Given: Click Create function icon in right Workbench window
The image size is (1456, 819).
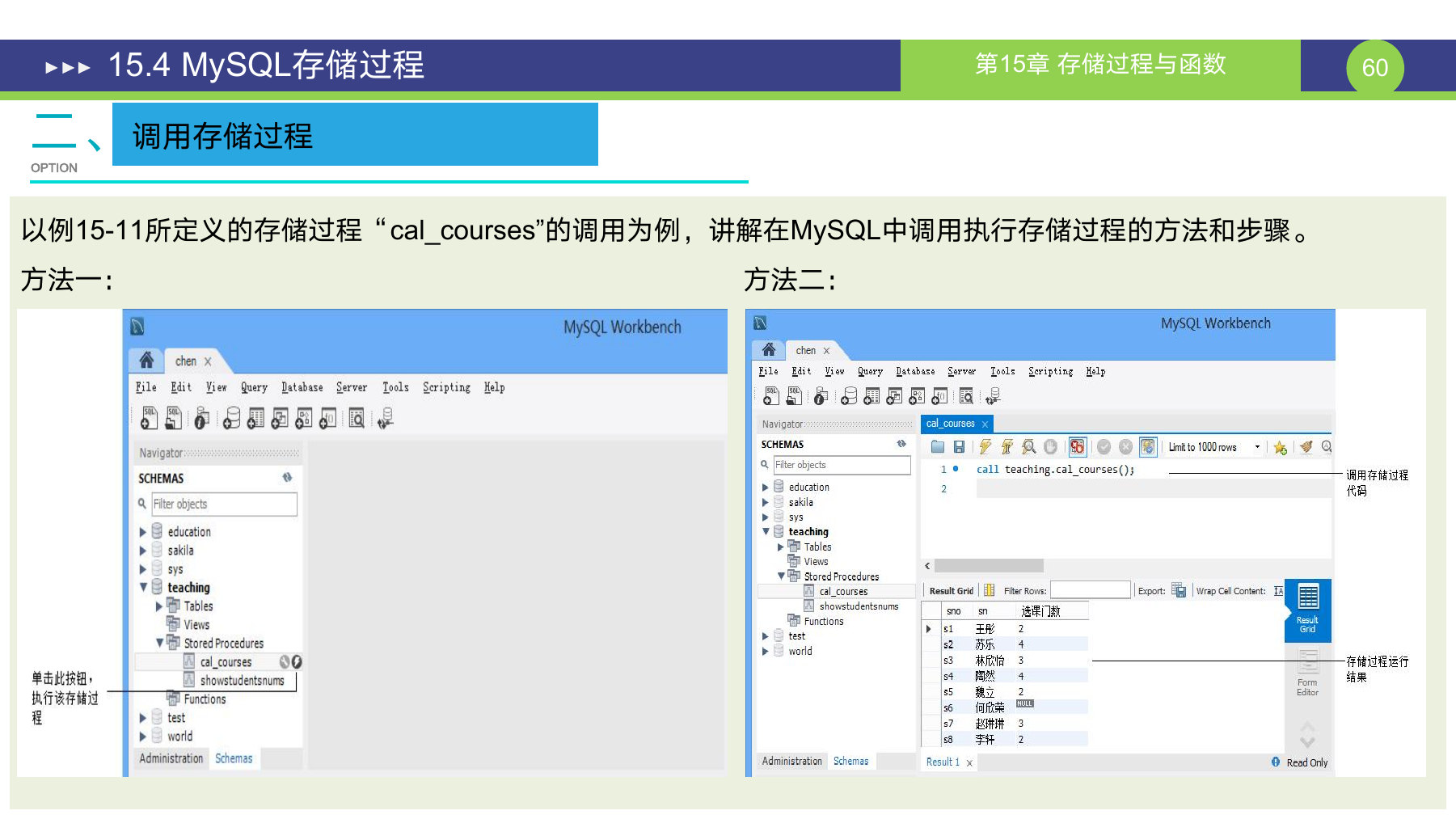Looking at the screenshot, I should (x=939, y=395).
